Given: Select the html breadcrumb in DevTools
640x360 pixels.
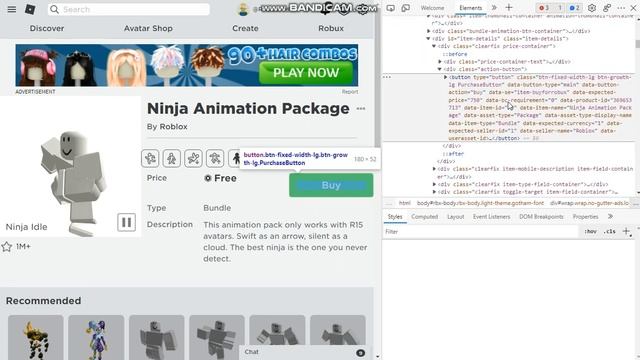Looking at the screenshot, I should point(404,203).
